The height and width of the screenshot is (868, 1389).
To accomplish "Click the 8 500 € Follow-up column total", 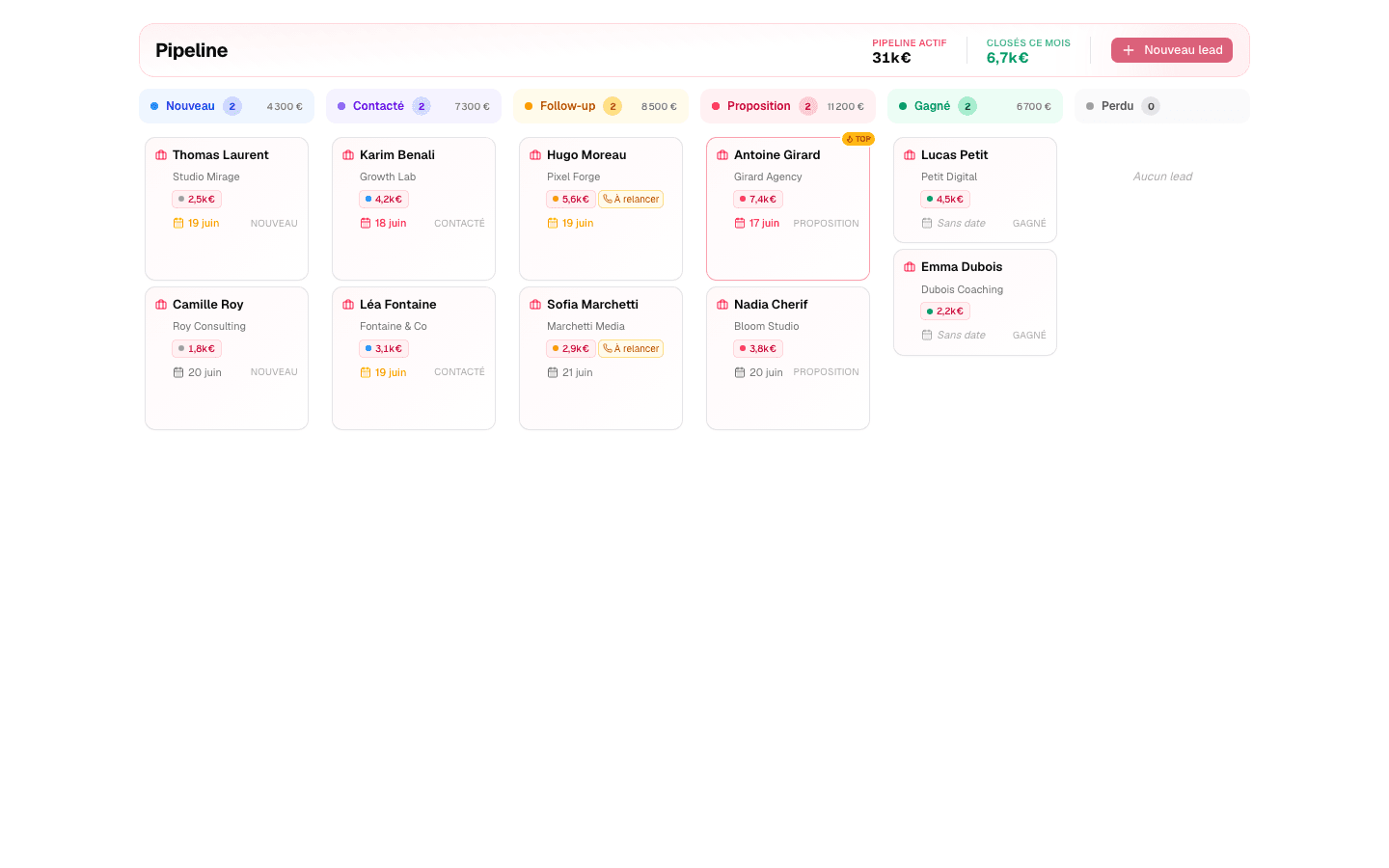I will 659,107.
